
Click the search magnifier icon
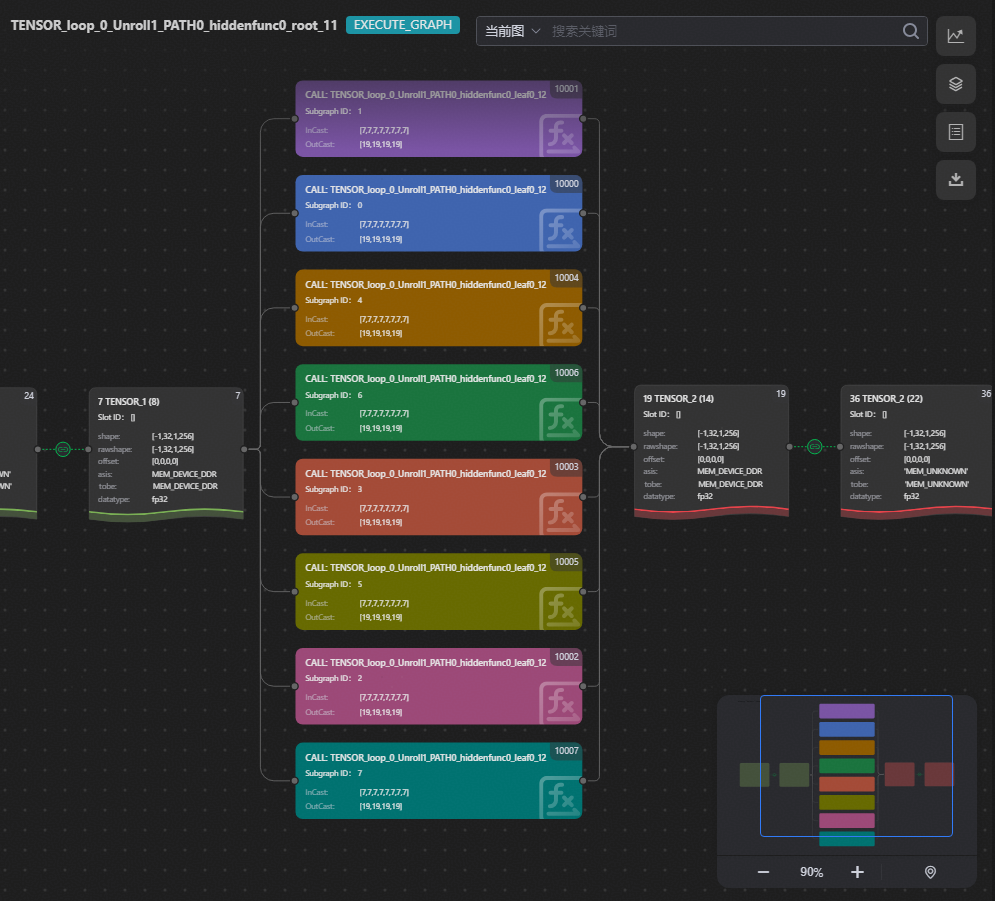click(910, 31)
